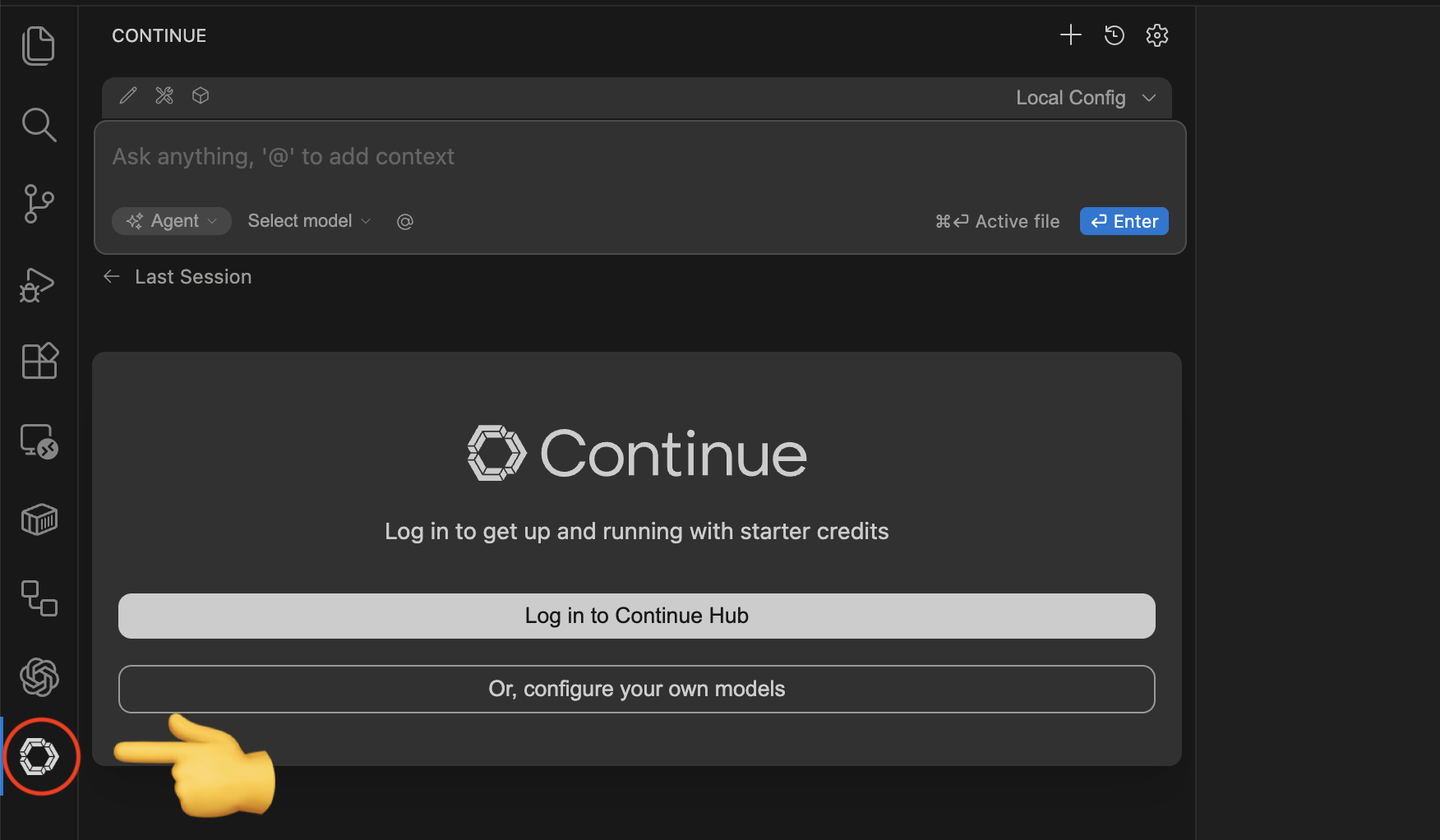Open Run and Debug view

click(x=39, y=284)
